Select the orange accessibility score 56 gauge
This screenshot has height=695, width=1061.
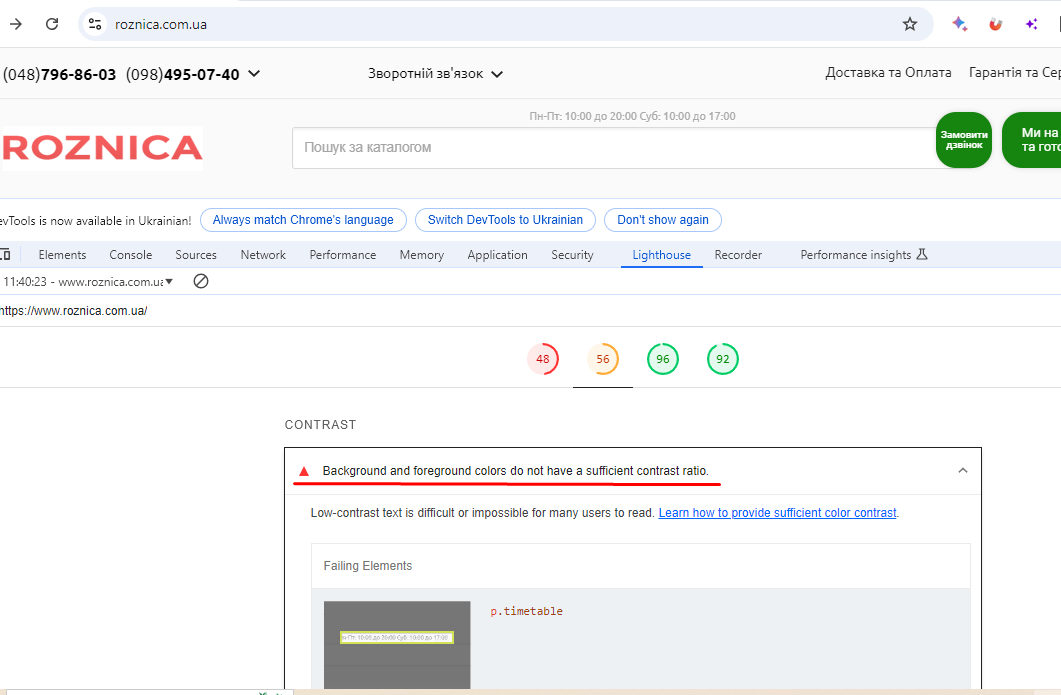[603, 359]
